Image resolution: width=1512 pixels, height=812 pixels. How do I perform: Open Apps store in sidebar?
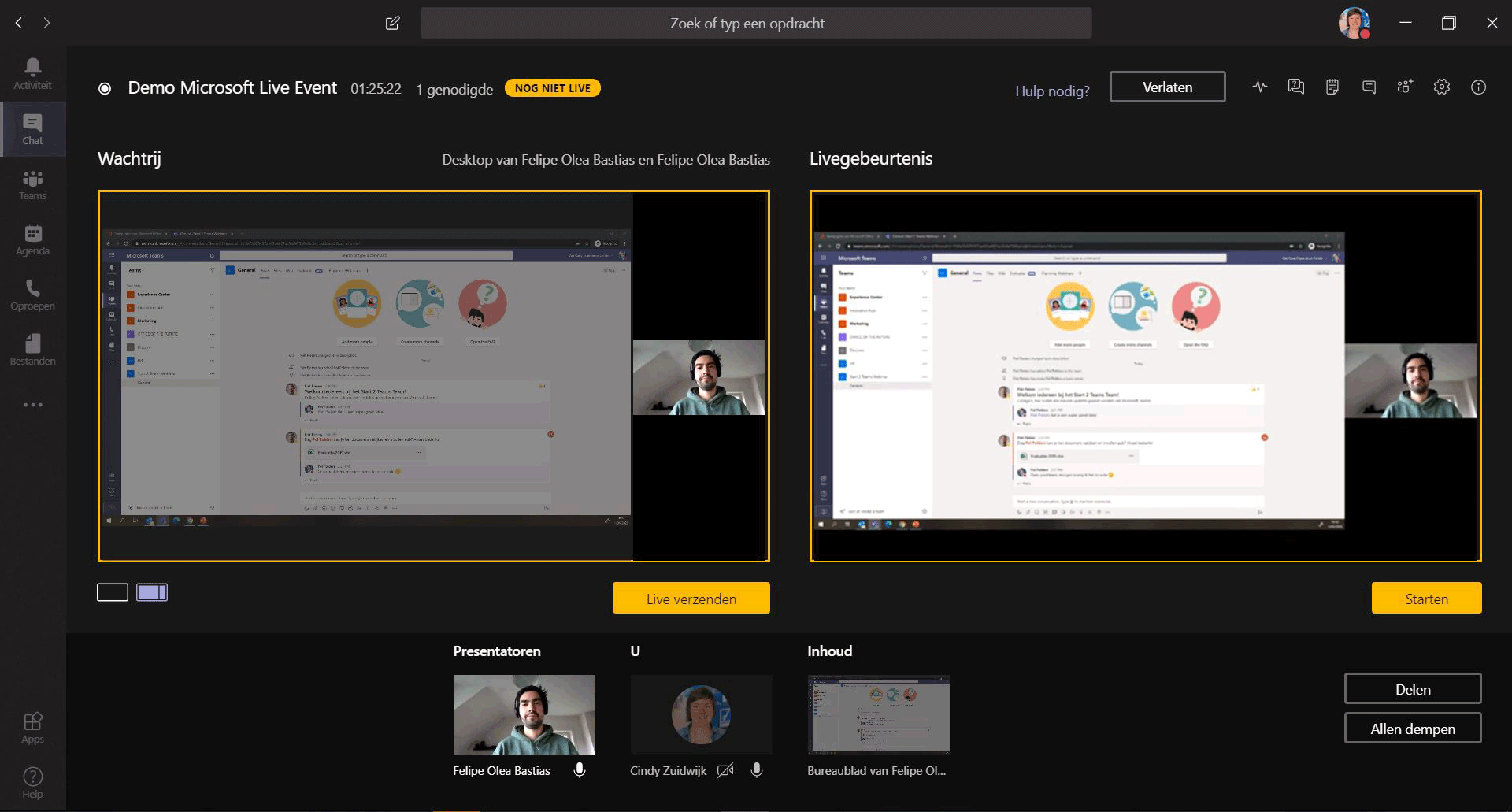point(32,728)
